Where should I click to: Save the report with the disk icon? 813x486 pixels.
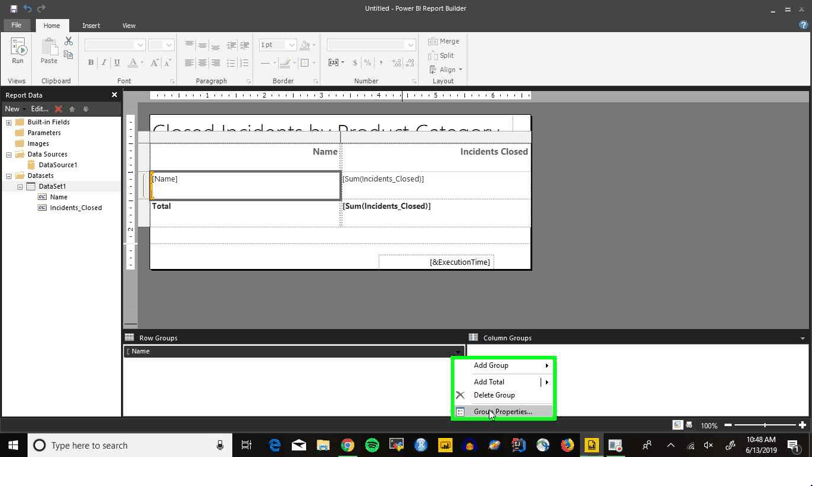coord(13,8)
